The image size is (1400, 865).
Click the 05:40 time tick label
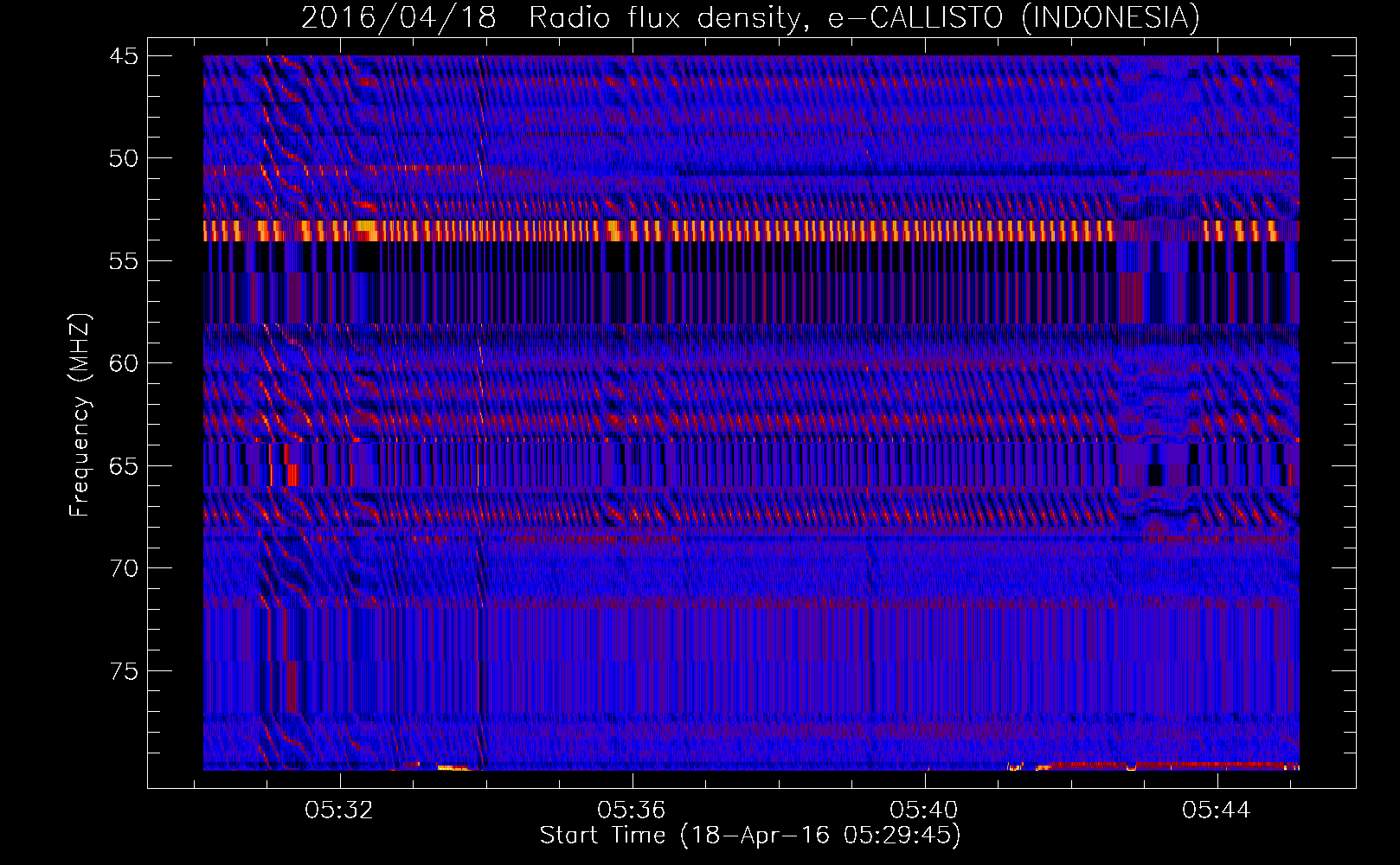tap(924, 811)
